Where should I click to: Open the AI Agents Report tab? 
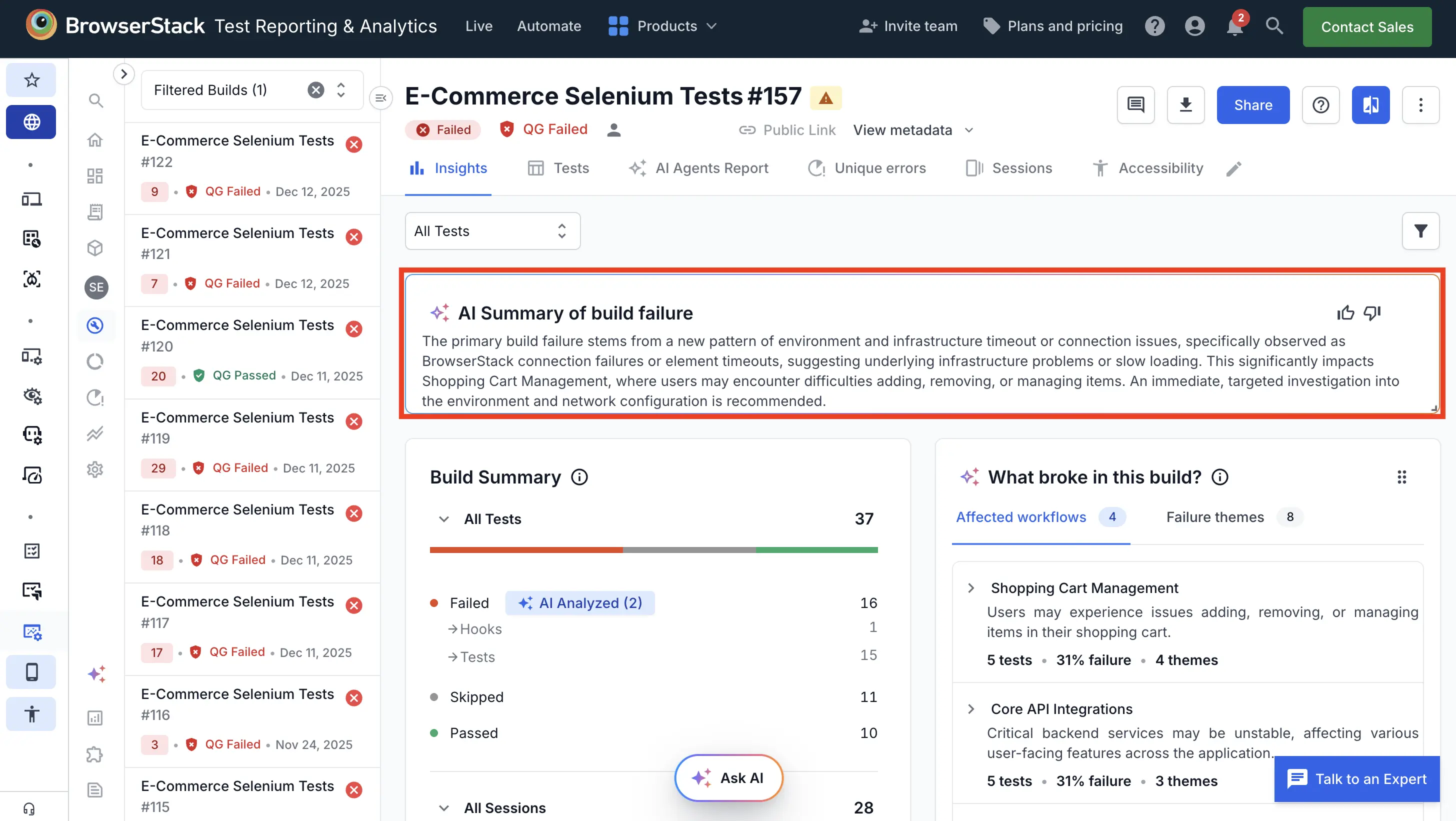tap(698, 168)
